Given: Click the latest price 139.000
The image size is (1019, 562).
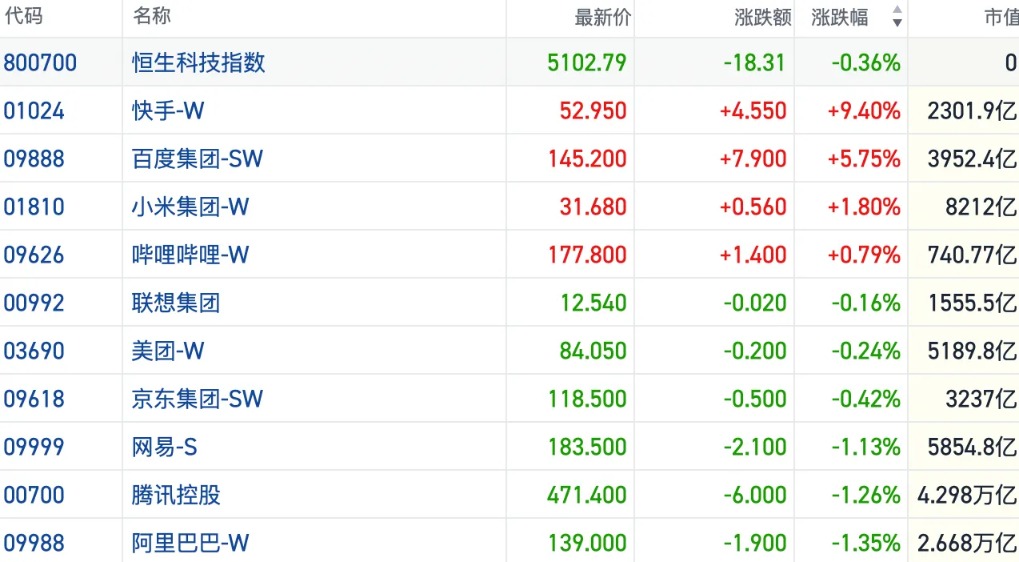Looking at the screenshot, I should (x=587, y=544).
